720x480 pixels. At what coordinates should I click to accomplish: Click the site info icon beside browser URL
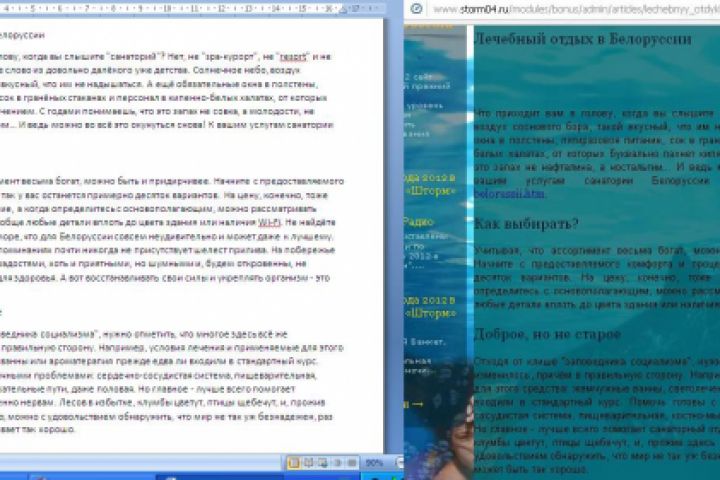pos(416,8)
